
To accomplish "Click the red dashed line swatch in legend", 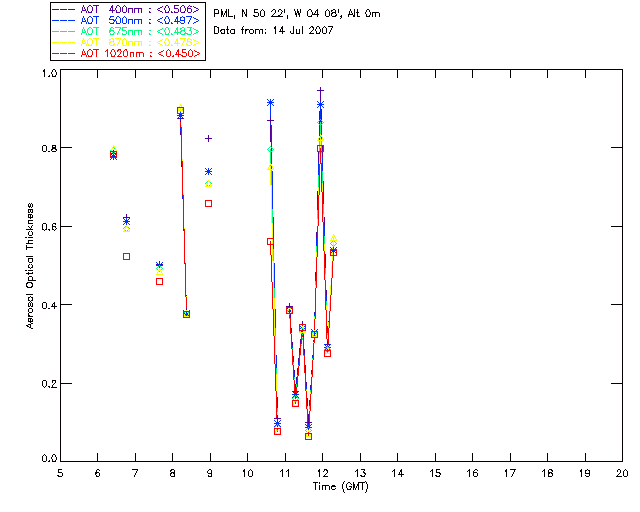I will 64,54.
